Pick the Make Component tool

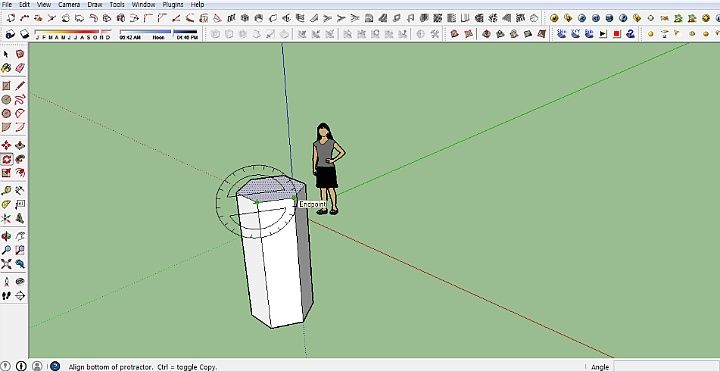tap(20, 54)
